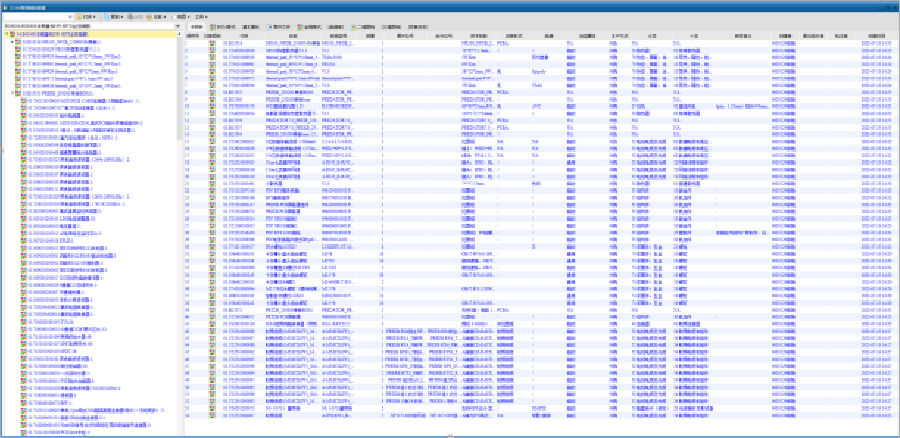Open the 工具 tools menu
This screenshot has height=438, width=900.
[201, 17]
